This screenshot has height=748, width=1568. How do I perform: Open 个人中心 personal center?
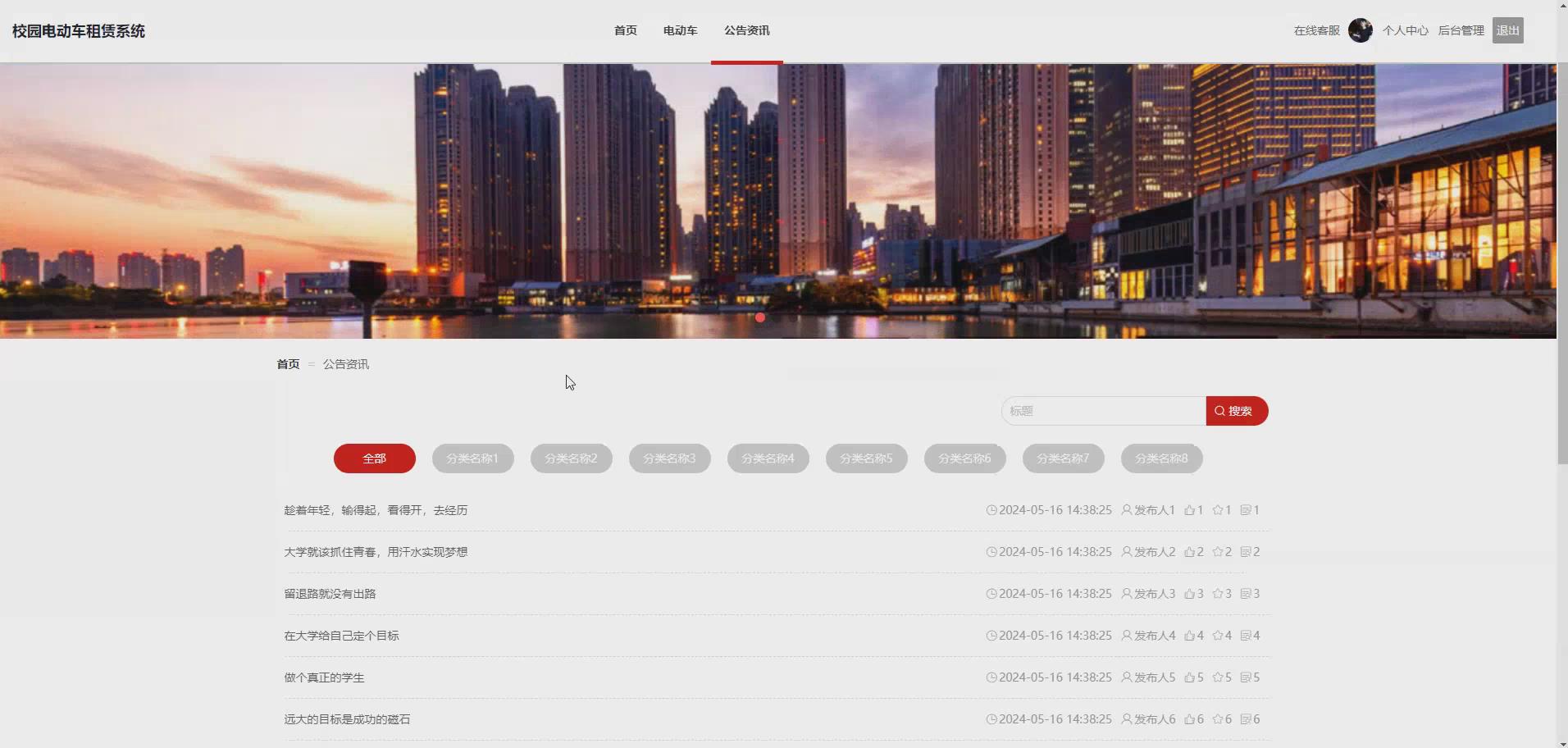1405,30
